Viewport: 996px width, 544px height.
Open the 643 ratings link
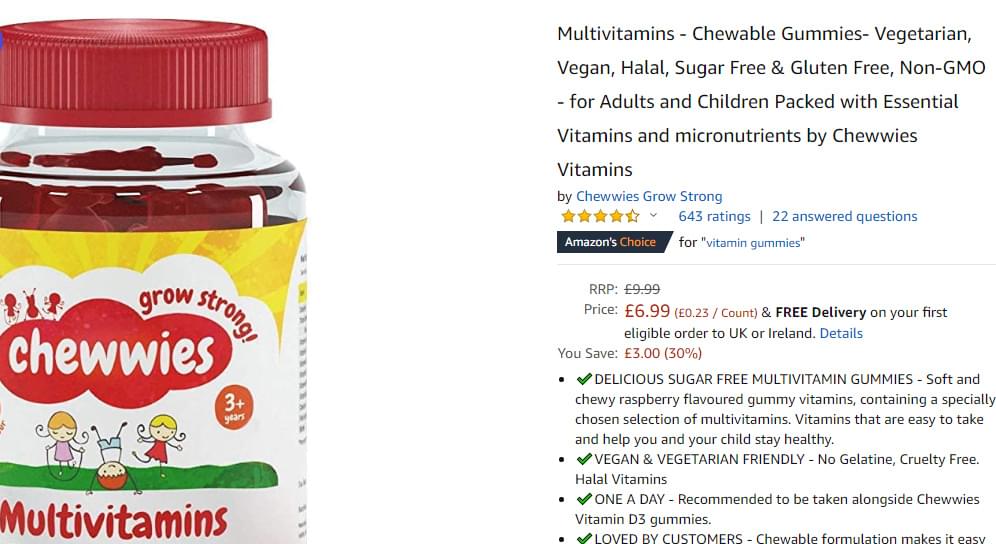coord(714,217)
